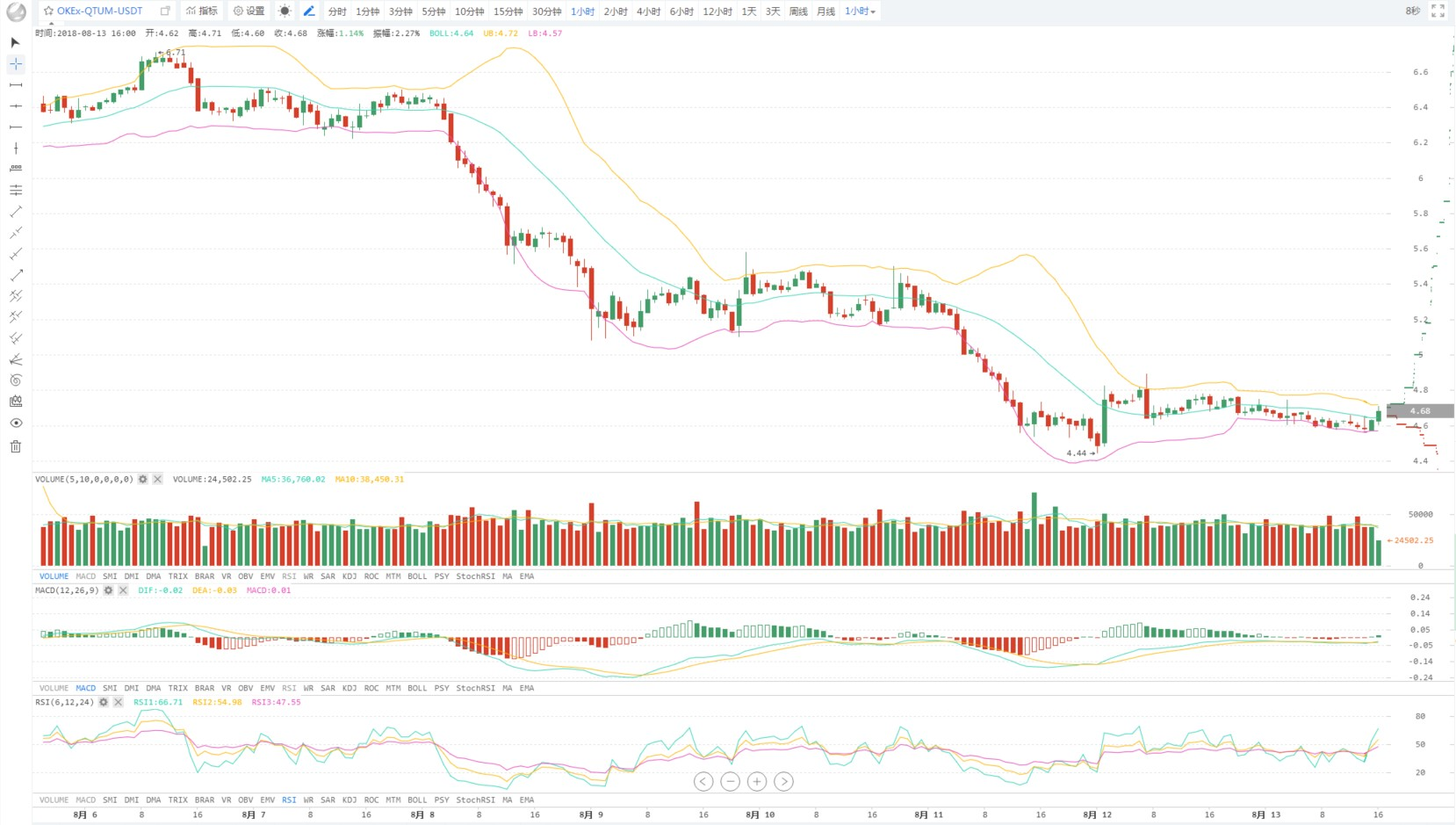
Task: Select the fan lines drawing tool
Action: tap(16, 359)
